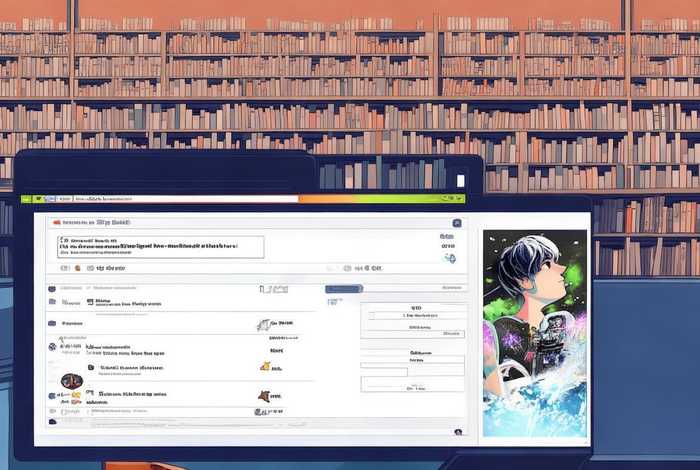
Task: Click the green icon left of address bar
Action: tap(38, 199)
